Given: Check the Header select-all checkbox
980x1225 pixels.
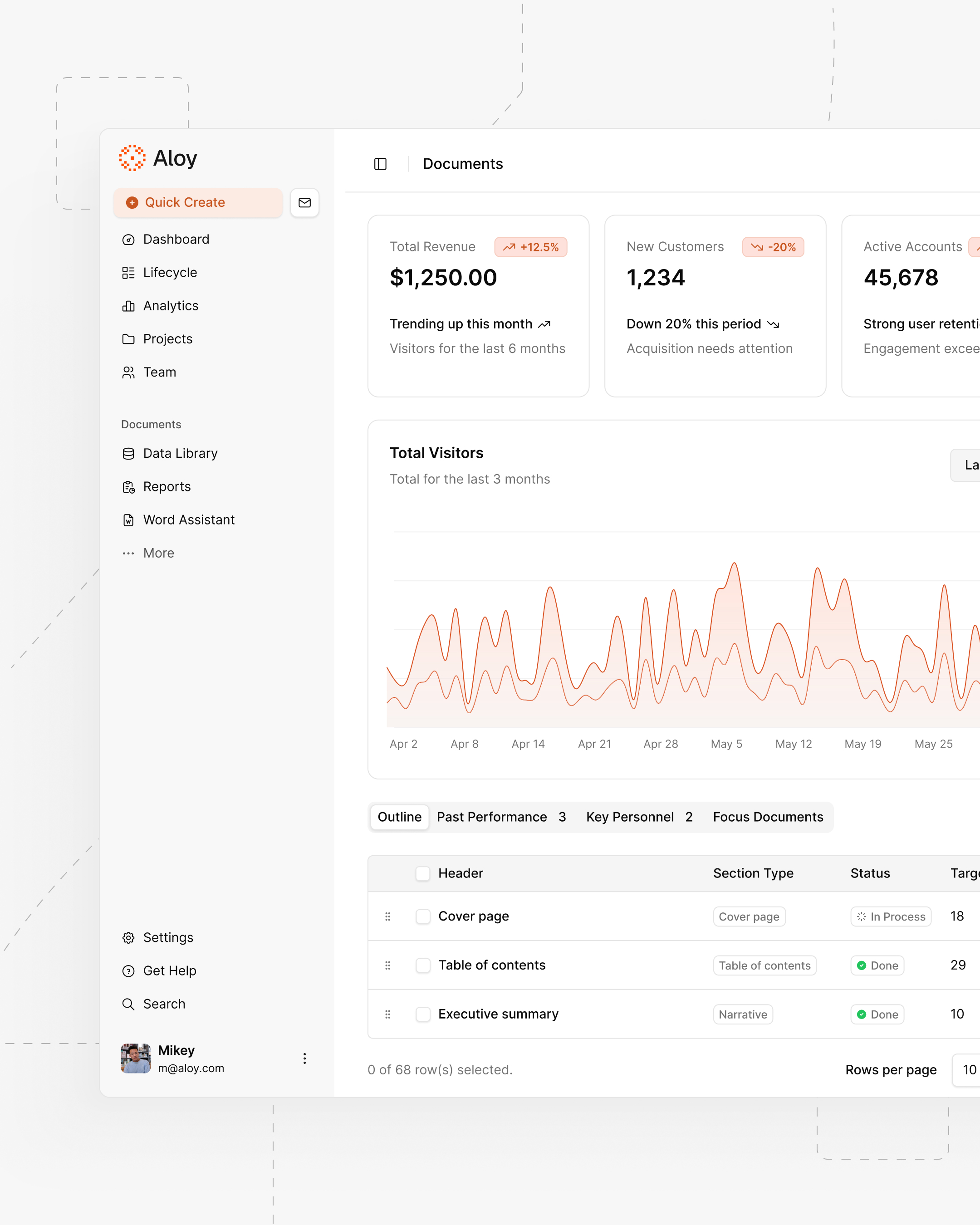Looking at the screenshot, I should pos(423,873).
